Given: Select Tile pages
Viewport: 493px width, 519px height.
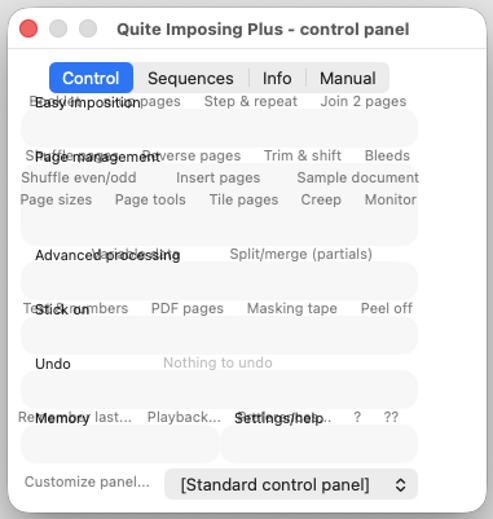Looking at the screenshot, I should tap(244, 200).
